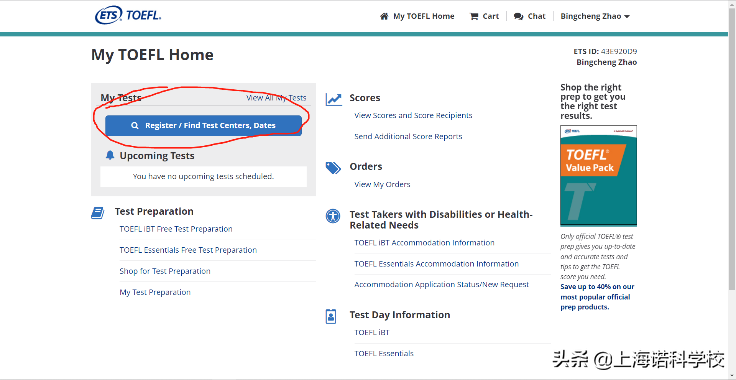Viewport: 736px width, 380px height.
Task: Open TOEFL iBT Accommodation Information link
Action: pos(424,243)
